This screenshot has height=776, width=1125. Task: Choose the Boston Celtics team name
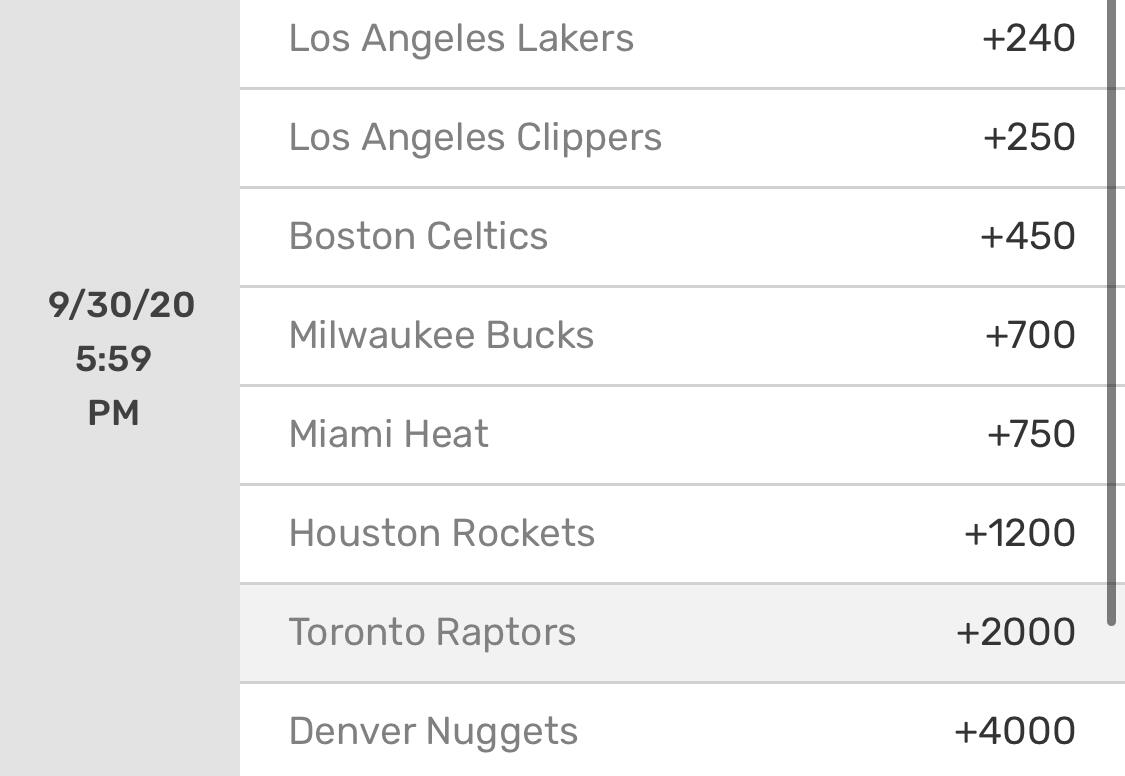(x=418, y=237)
